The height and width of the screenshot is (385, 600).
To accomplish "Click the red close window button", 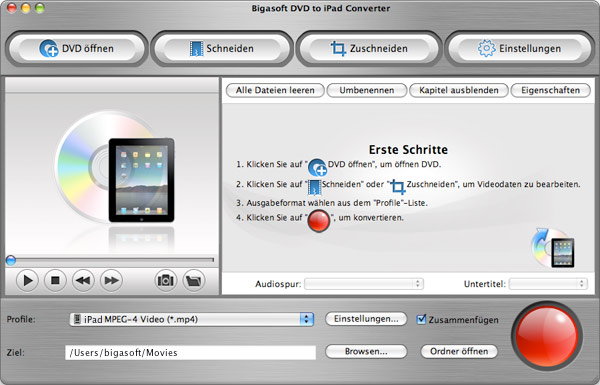I will tap(11, 8).
